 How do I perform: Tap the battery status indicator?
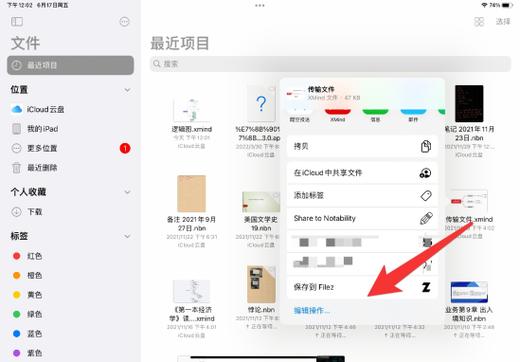[507, 5]
